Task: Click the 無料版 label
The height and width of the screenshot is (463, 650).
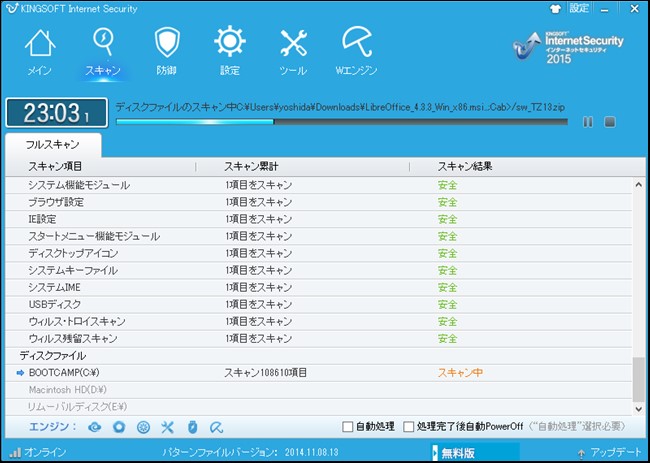Action: coord(458,453)
